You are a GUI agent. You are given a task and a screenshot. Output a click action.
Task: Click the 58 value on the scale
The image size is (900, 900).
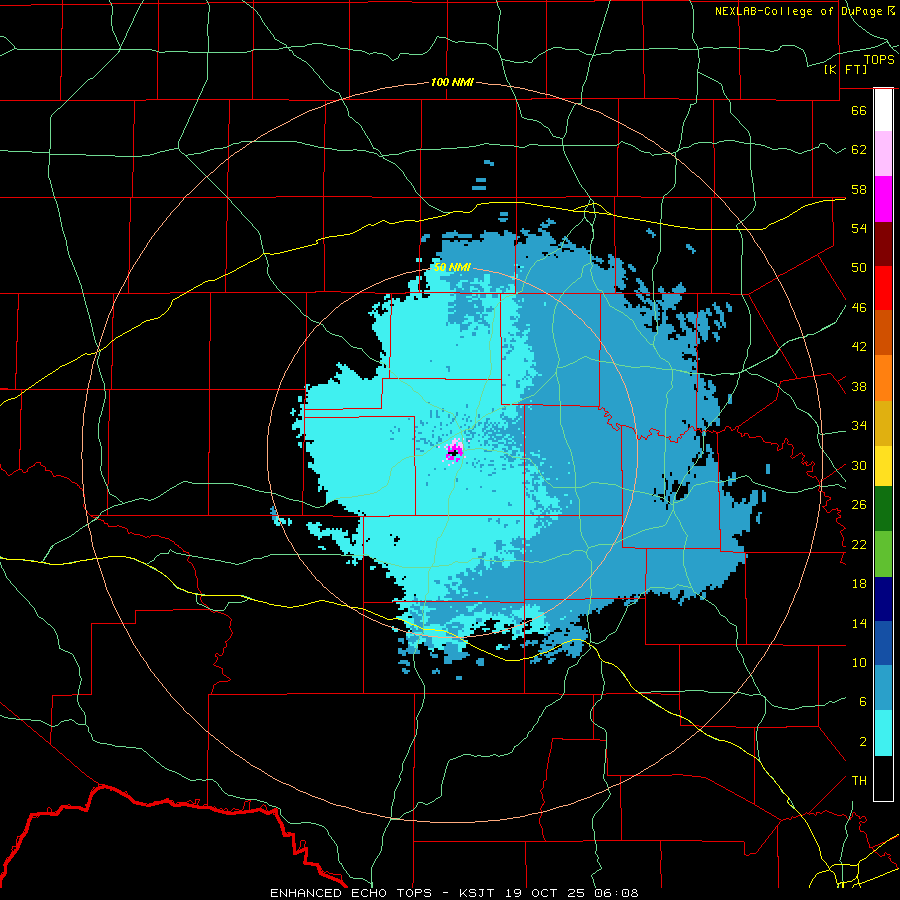click(x=859, y=189)
